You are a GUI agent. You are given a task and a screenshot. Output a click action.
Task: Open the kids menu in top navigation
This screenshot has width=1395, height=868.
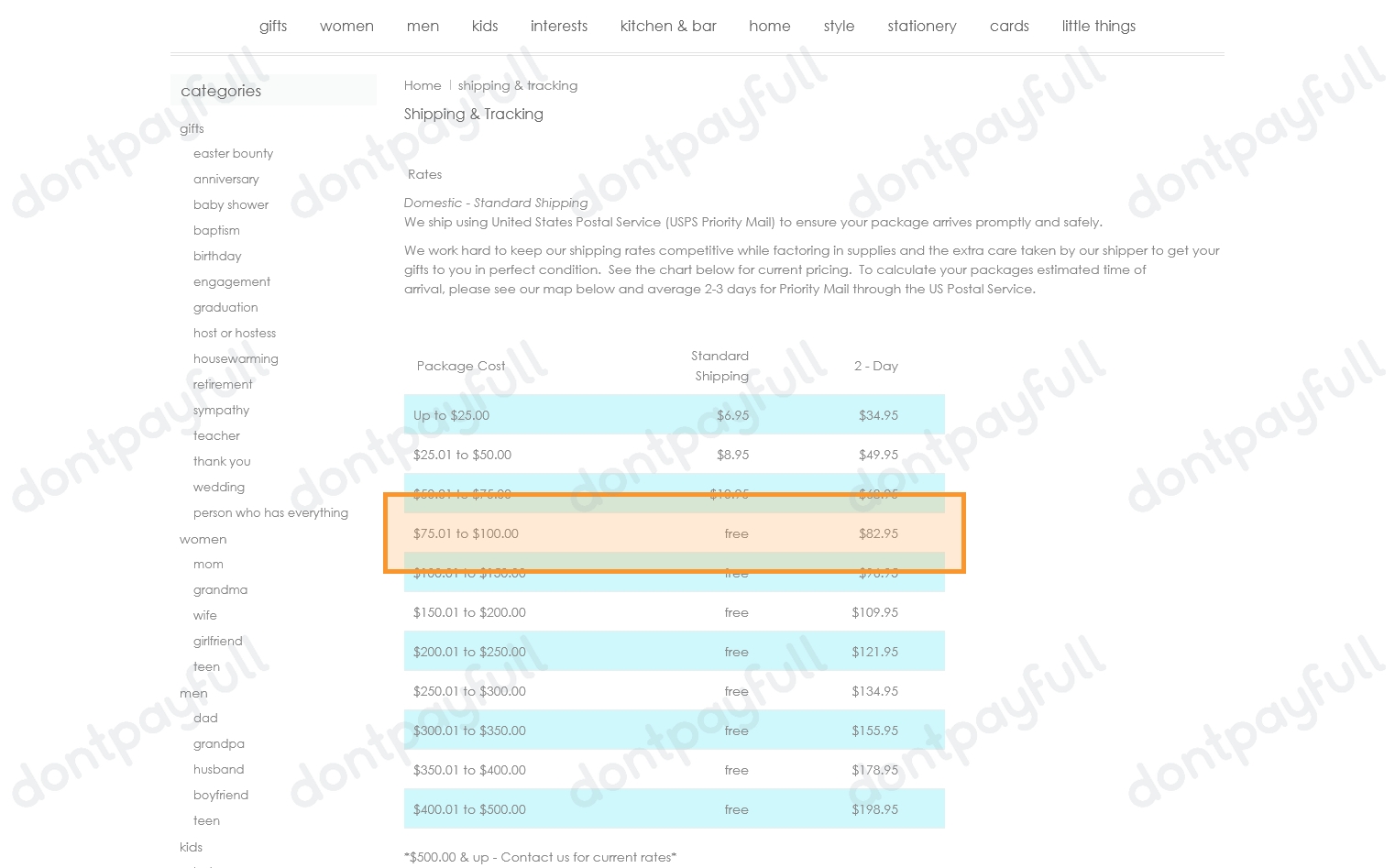click(x=485, y=27)
